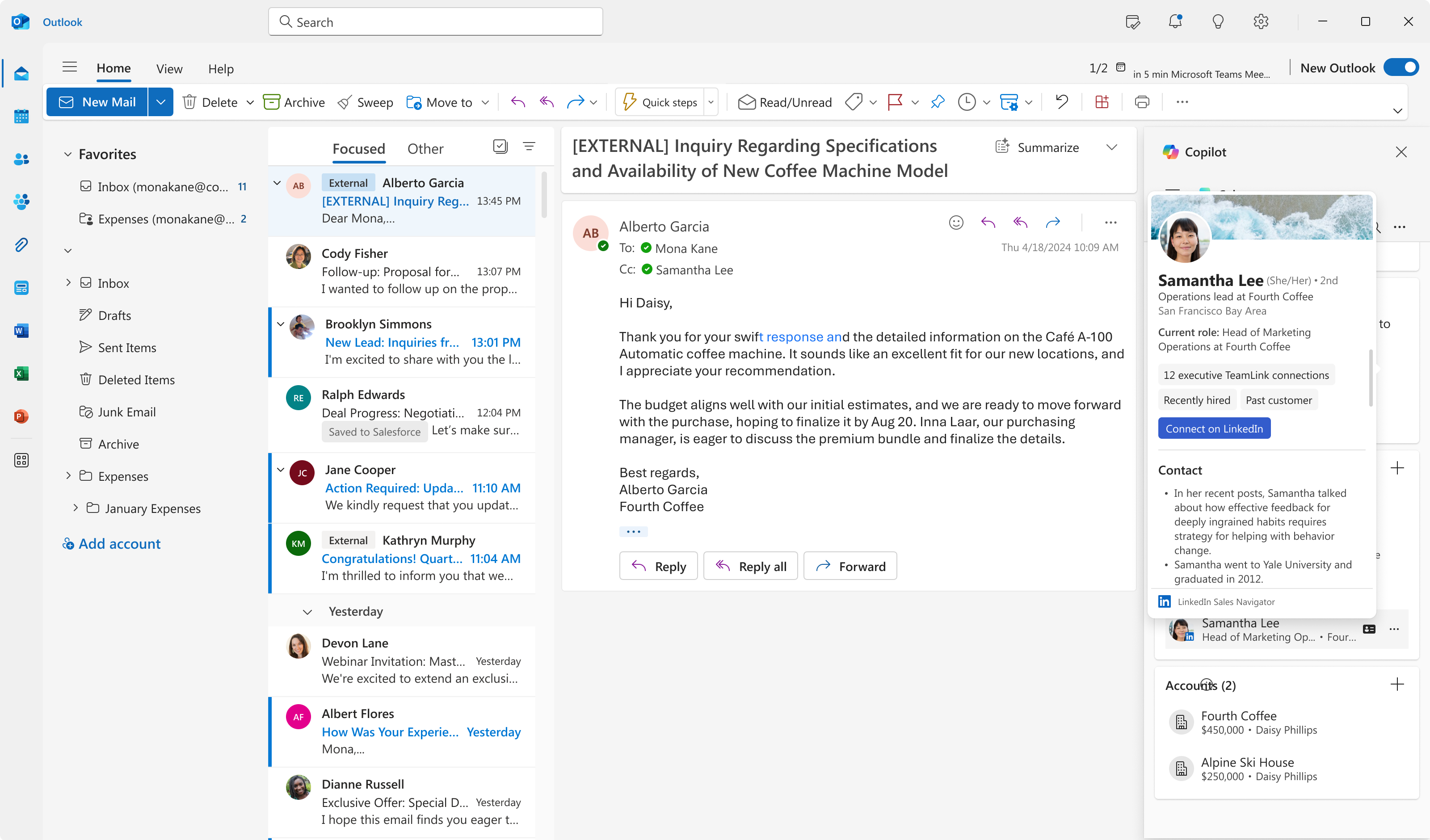
Task: Click the Reply arrow in ribbon
Action: 517,102
